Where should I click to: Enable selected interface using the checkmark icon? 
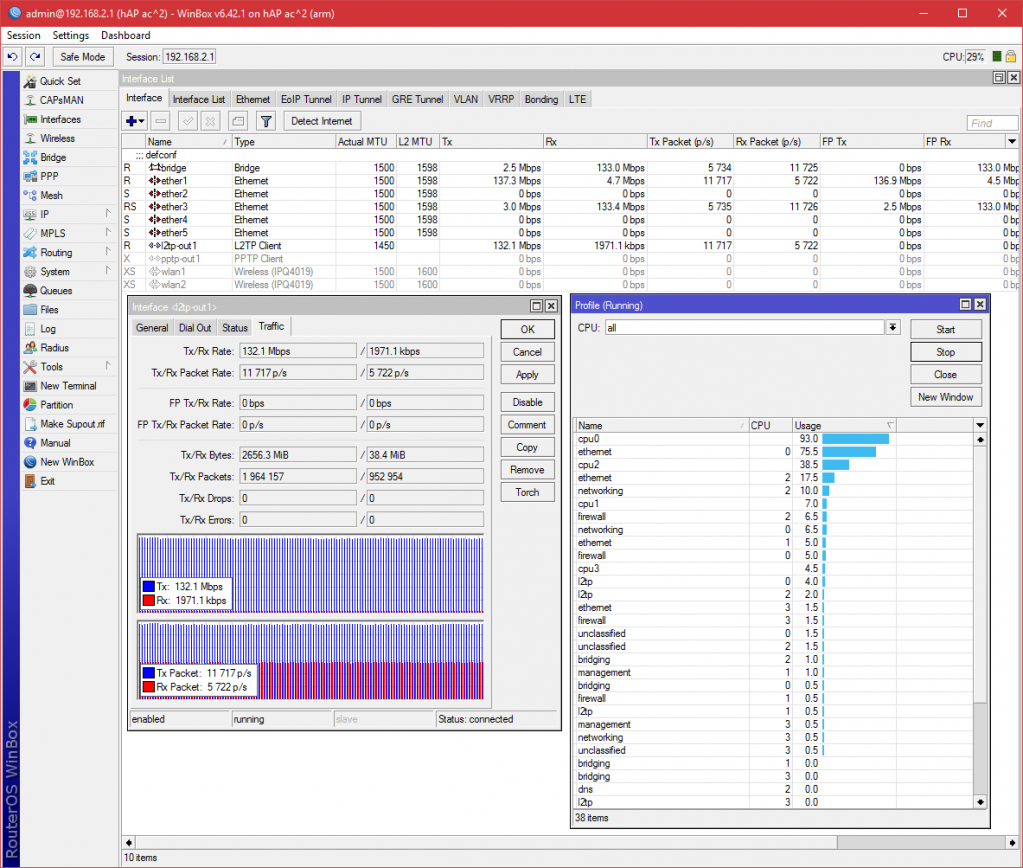point(187,120)
